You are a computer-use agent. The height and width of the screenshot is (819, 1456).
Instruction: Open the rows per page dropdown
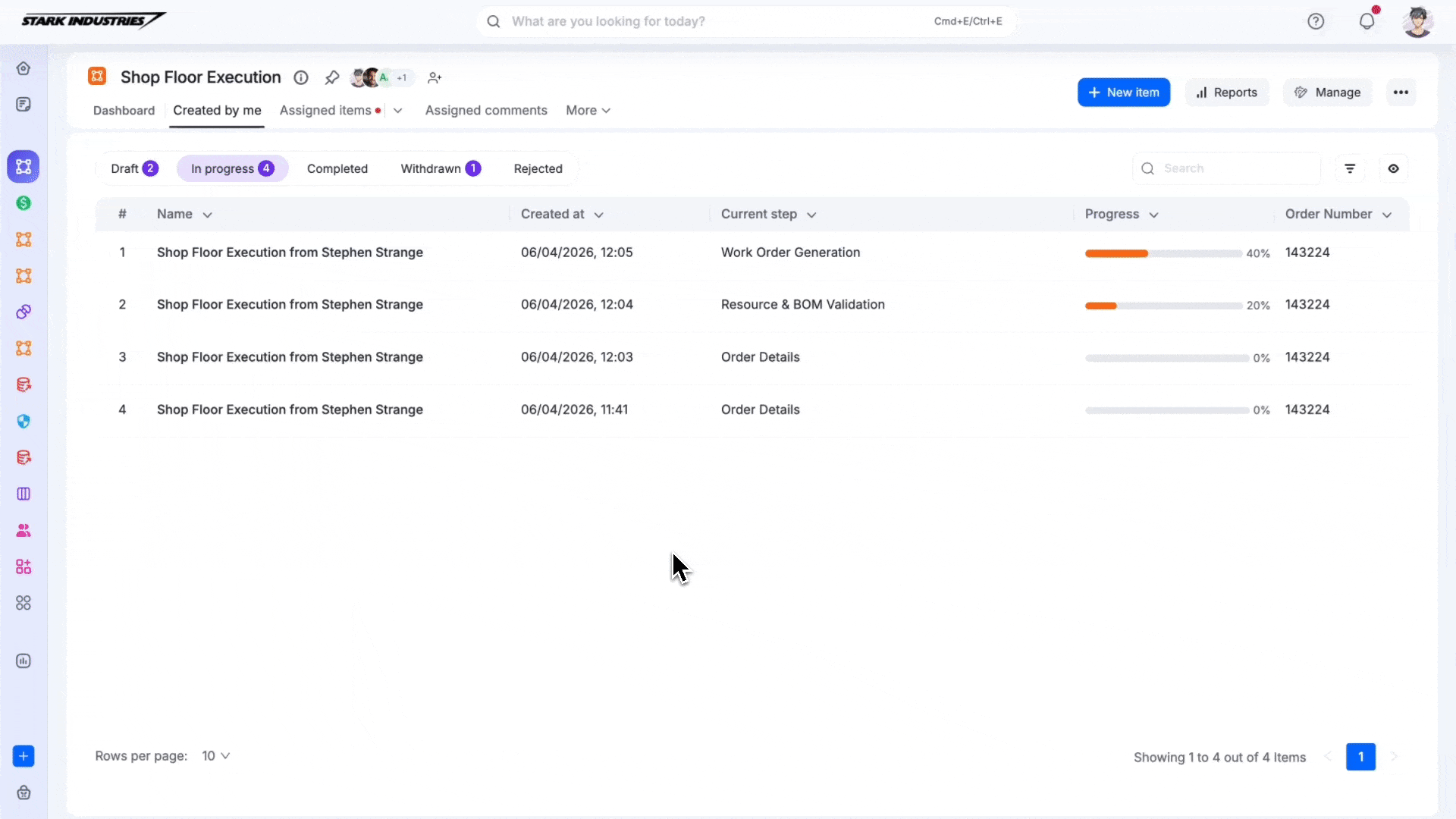click(x=216, y=756)
